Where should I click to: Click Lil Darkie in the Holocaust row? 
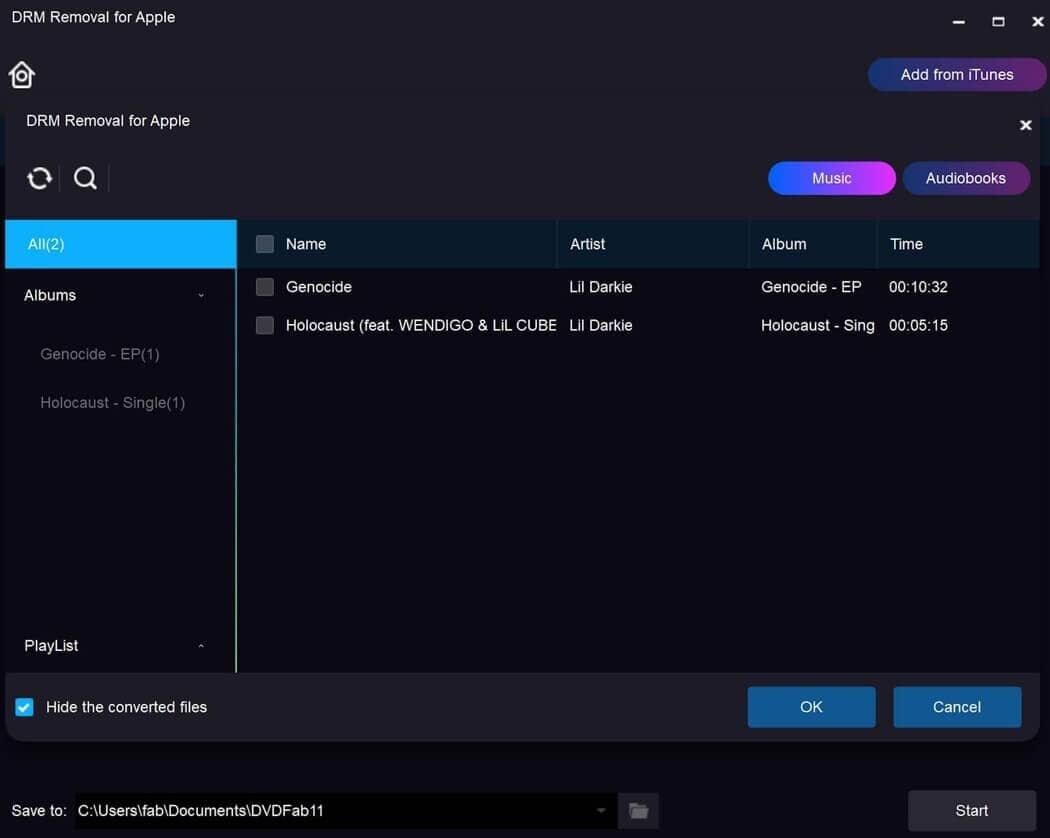pyautogui.click(x=601, y=326)
